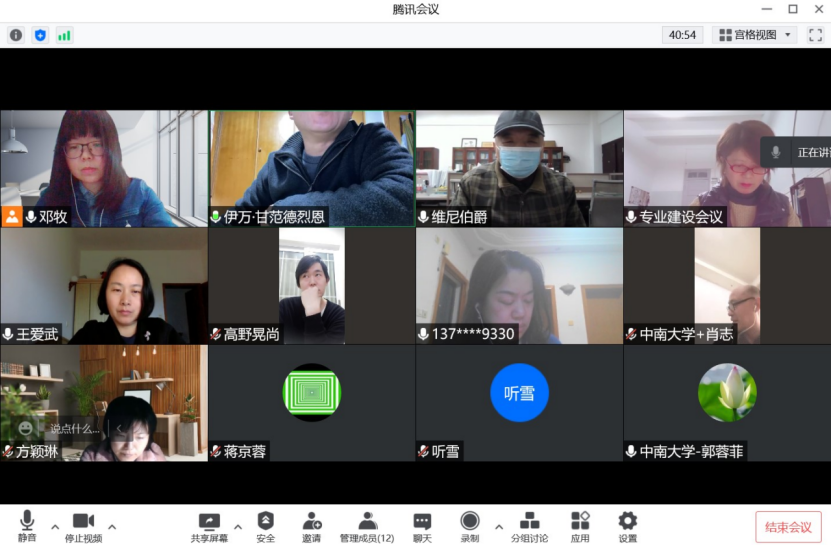This screenshot has width=831, height=545.
Task: Open the 应用 apps panel
Action: tap(580, 526)
